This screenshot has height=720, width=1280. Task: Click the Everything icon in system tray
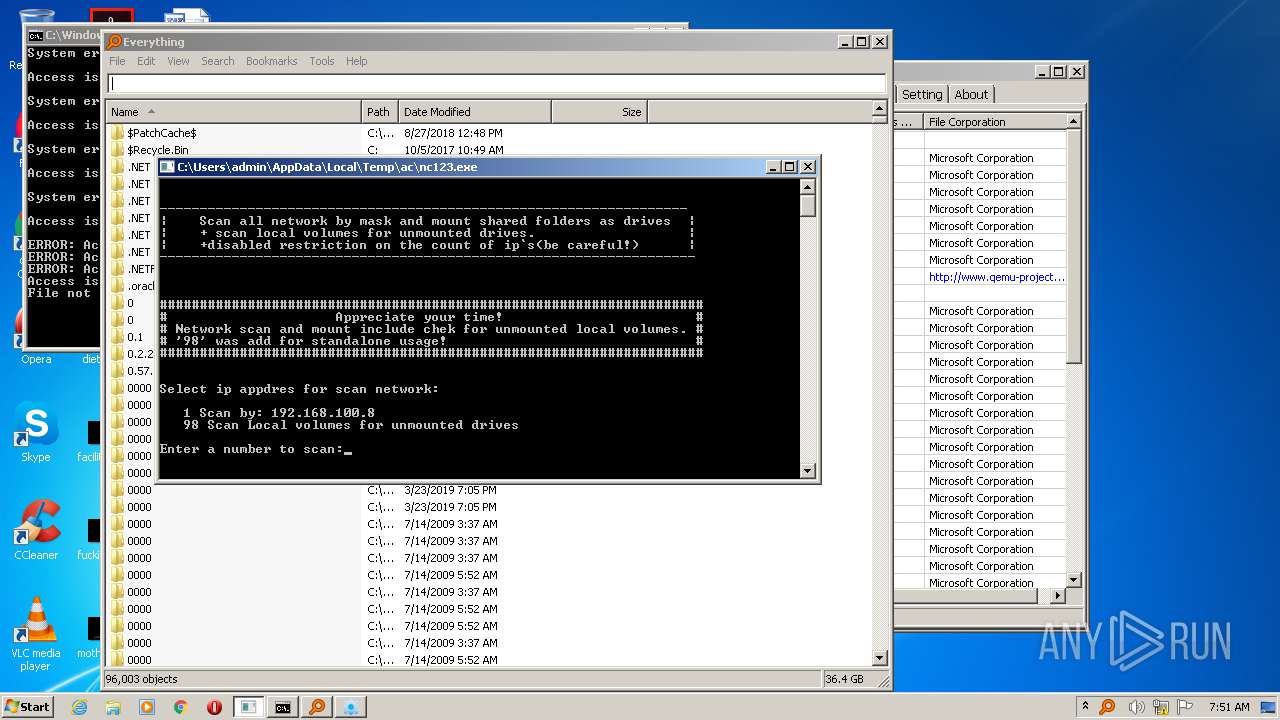[x=1107, y=707]
